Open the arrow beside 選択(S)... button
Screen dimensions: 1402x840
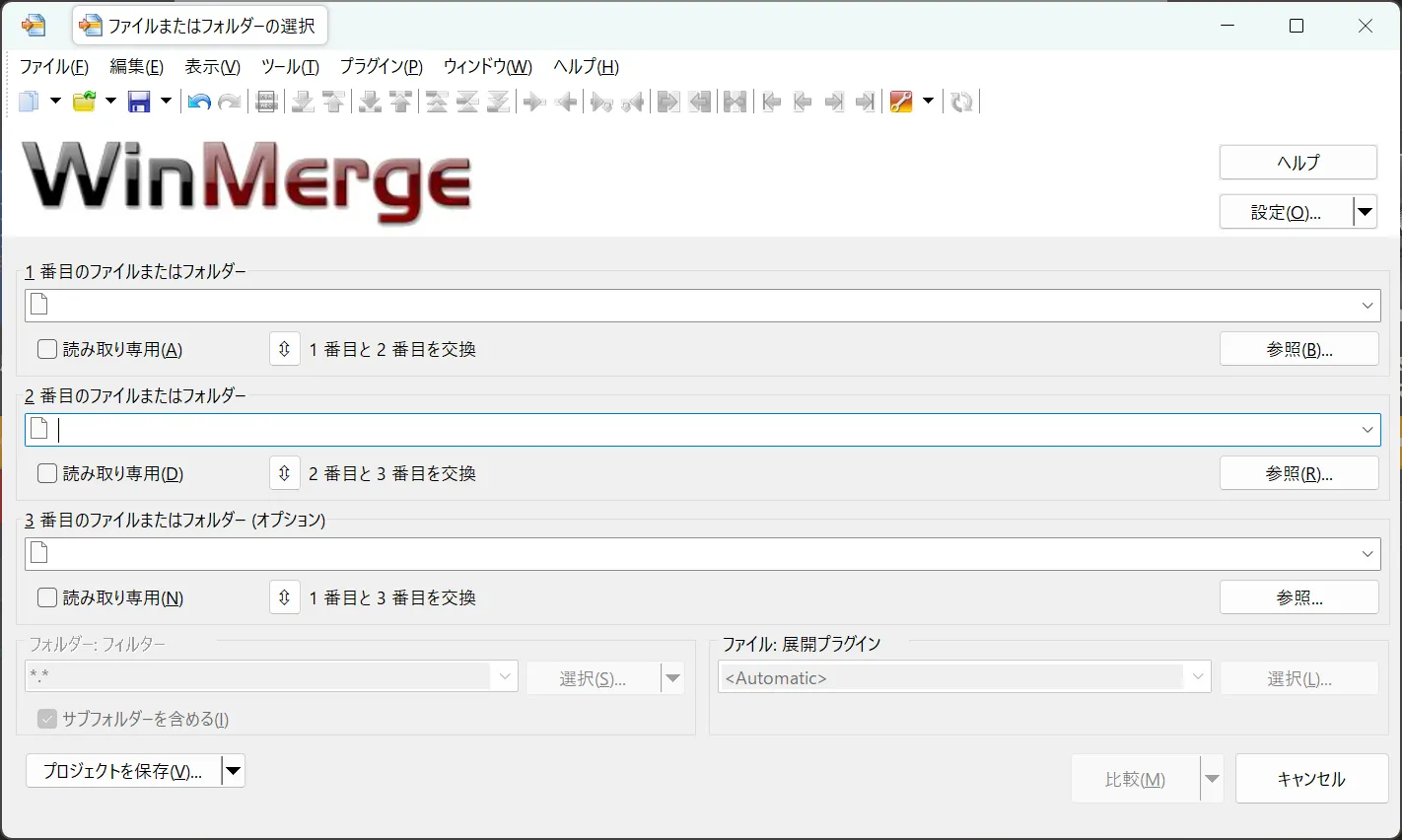pos(672,678)
